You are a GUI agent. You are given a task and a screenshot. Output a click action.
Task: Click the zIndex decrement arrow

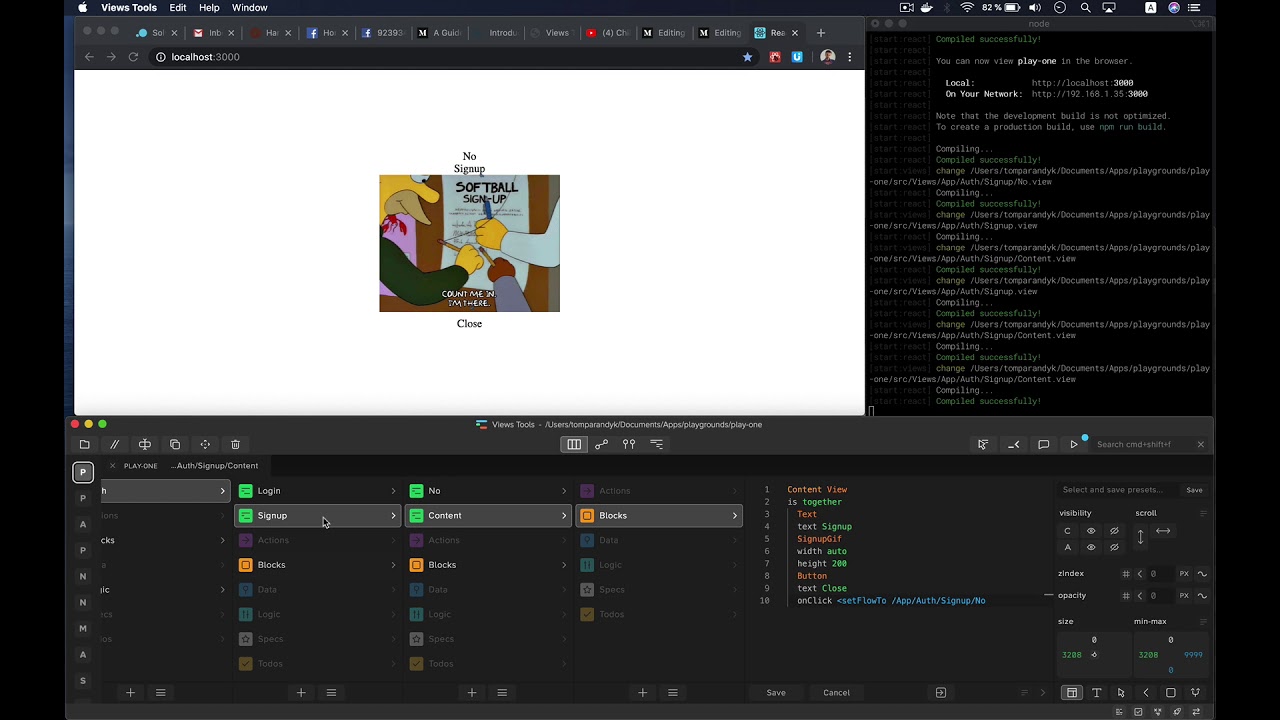pyautogui.click(x=1140, y=574)
